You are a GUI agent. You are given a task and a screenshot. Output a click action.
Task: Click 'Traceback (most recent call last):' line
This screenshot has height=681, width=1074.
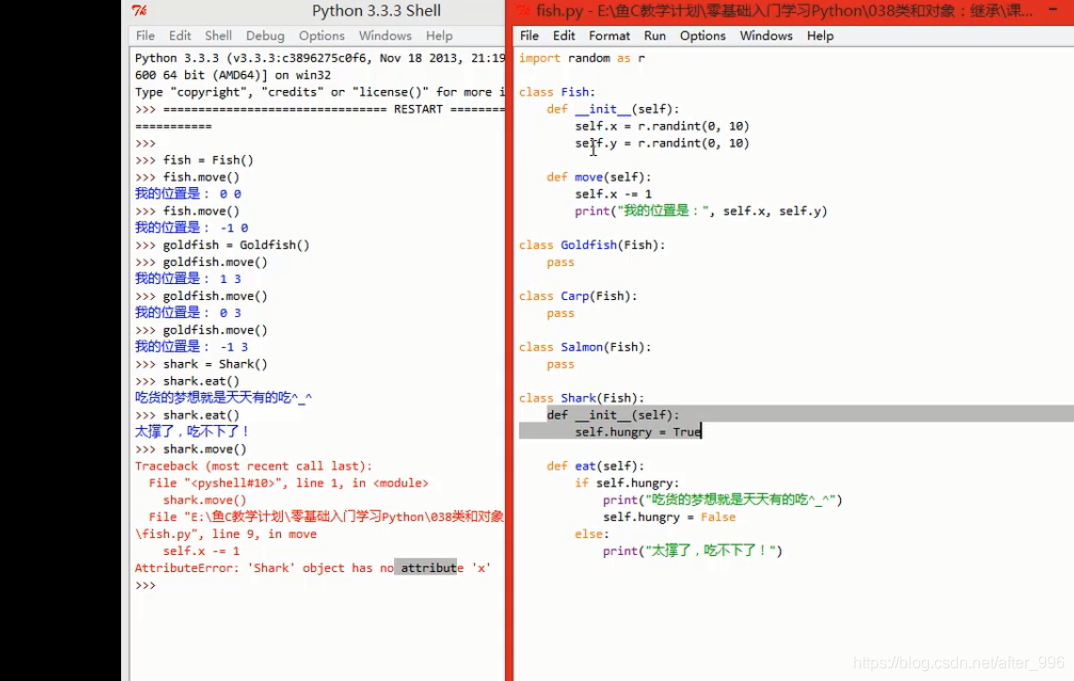pos(253,466)
